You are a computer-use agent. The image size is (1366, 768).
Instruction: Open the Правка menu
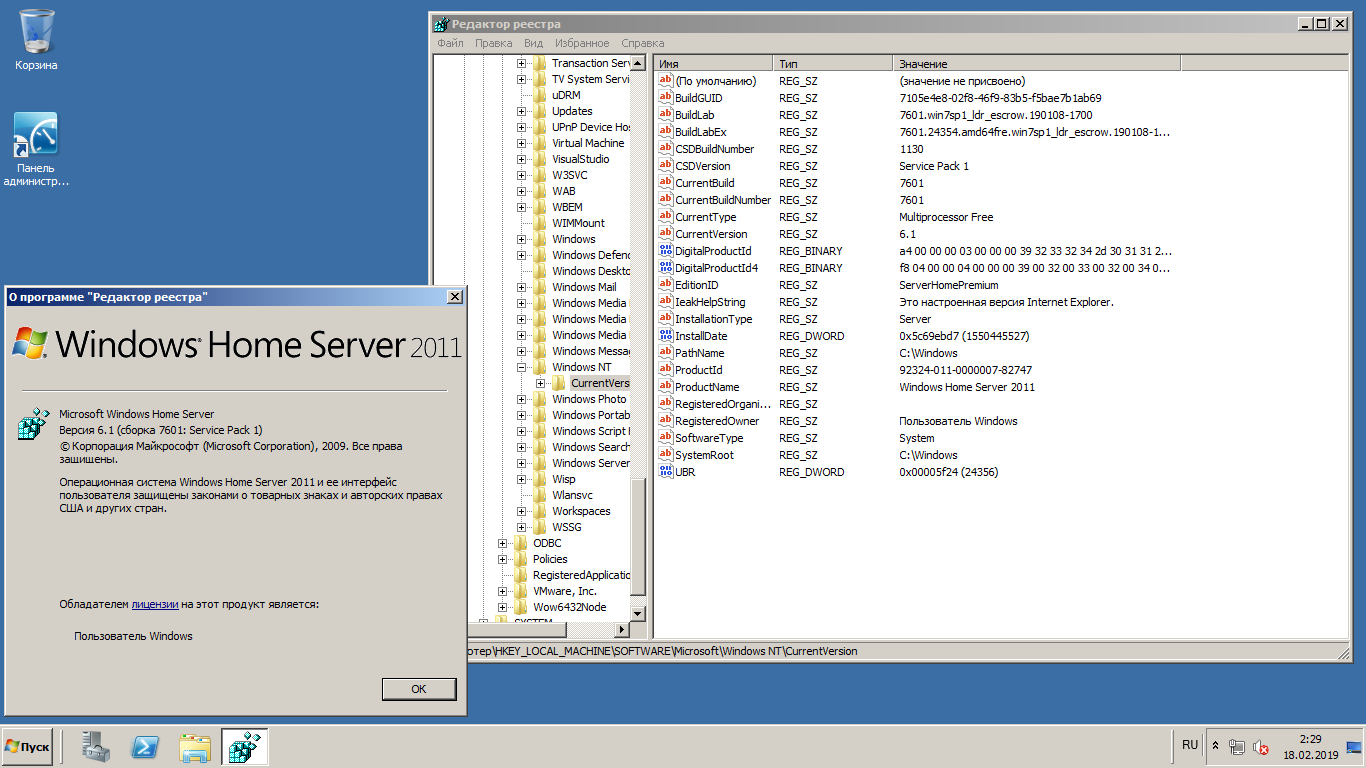point(494,43)
